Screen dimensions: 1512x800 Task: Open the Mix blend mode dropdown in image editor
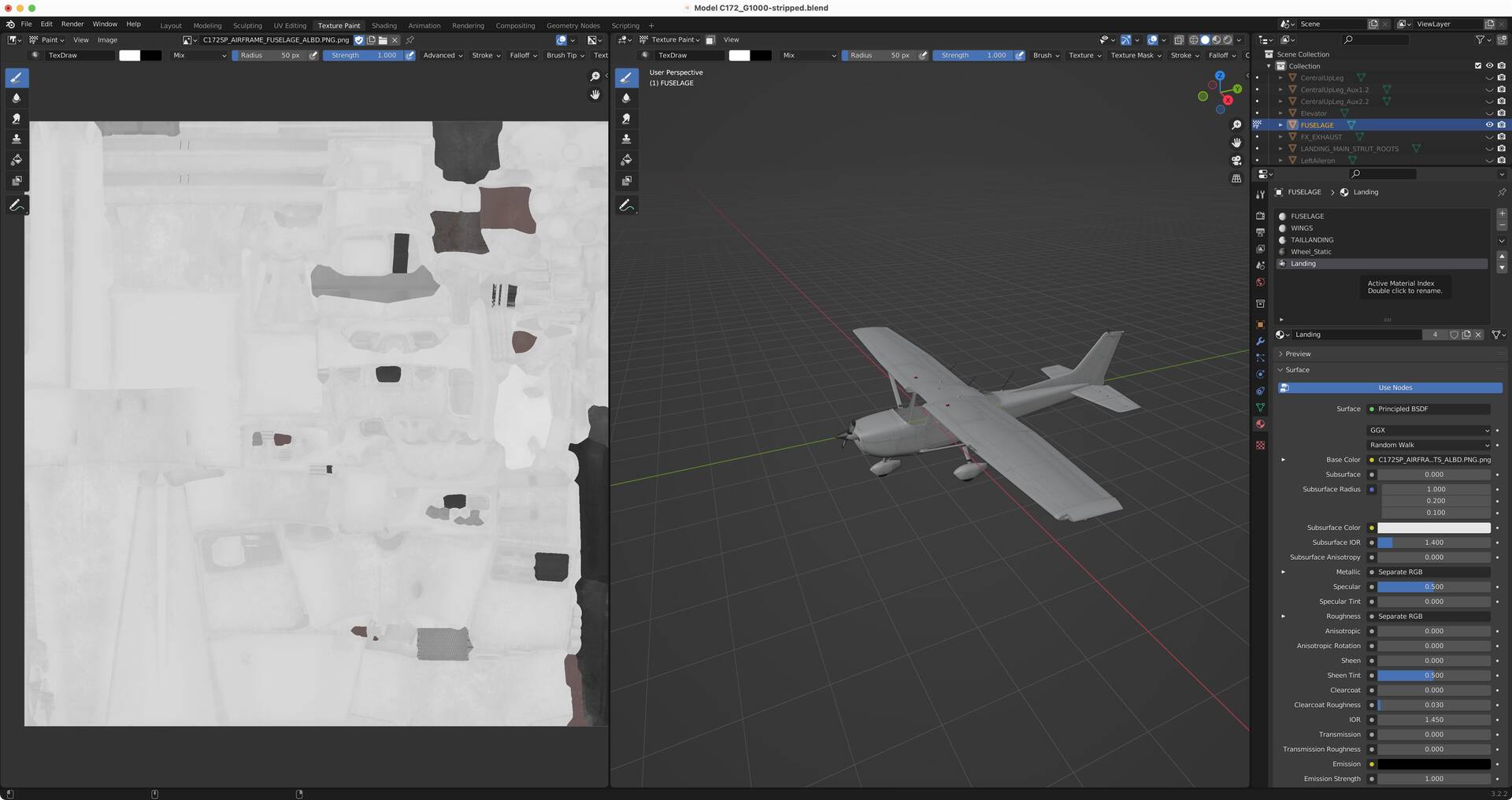coord(198,55)
